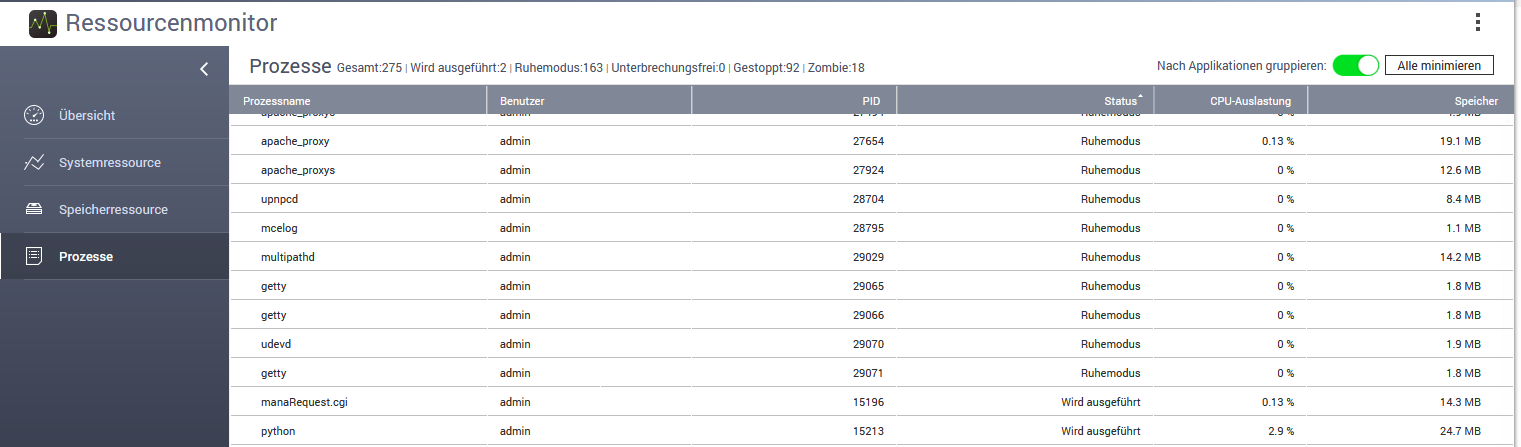The image size is (1521, 447).
Task: Switch to the Systemressource section
Action: click(x=109, y=162)
